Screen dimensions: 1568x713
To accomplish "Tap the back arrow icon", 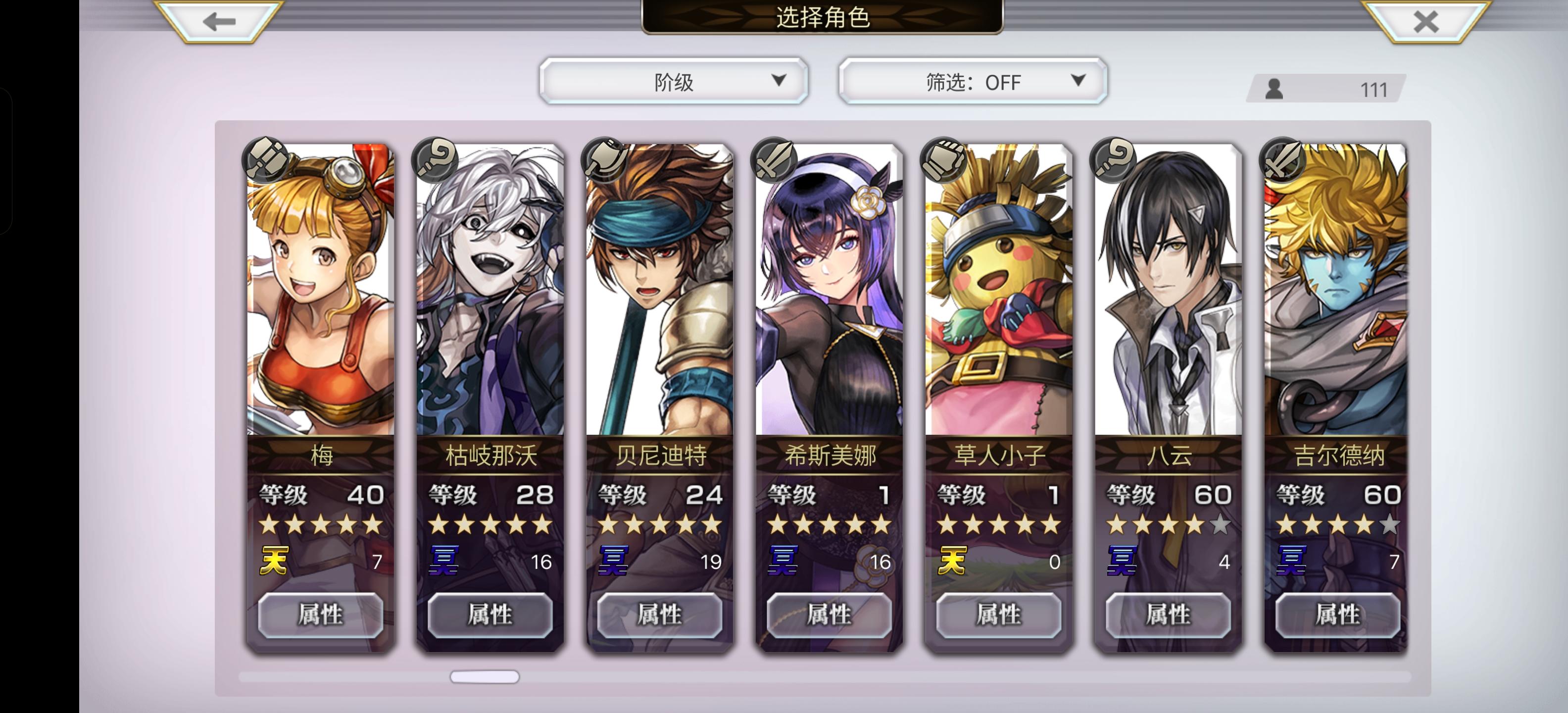I will [x=219, y=22].
